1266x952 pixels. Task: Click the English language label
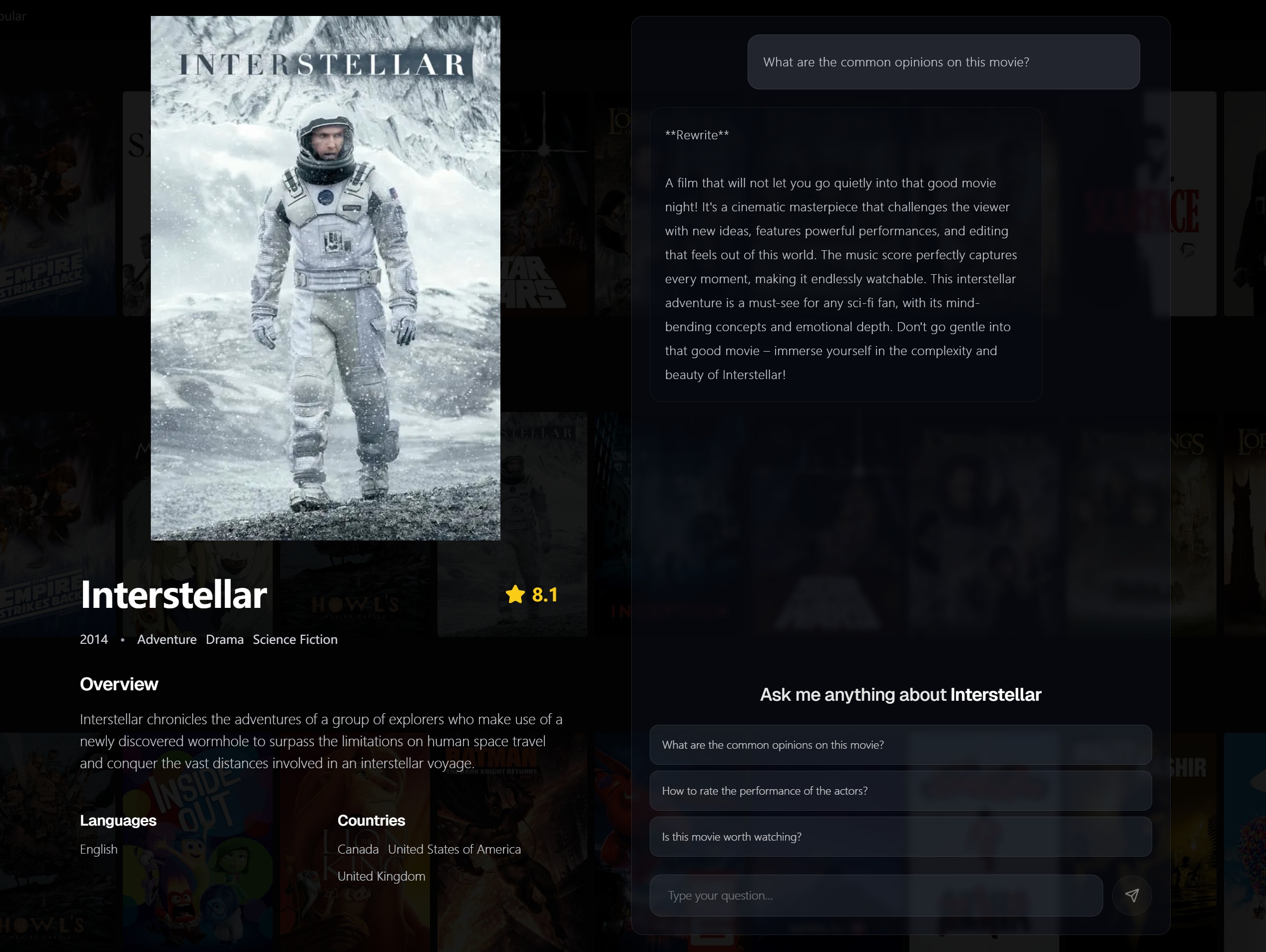[98, 849]
